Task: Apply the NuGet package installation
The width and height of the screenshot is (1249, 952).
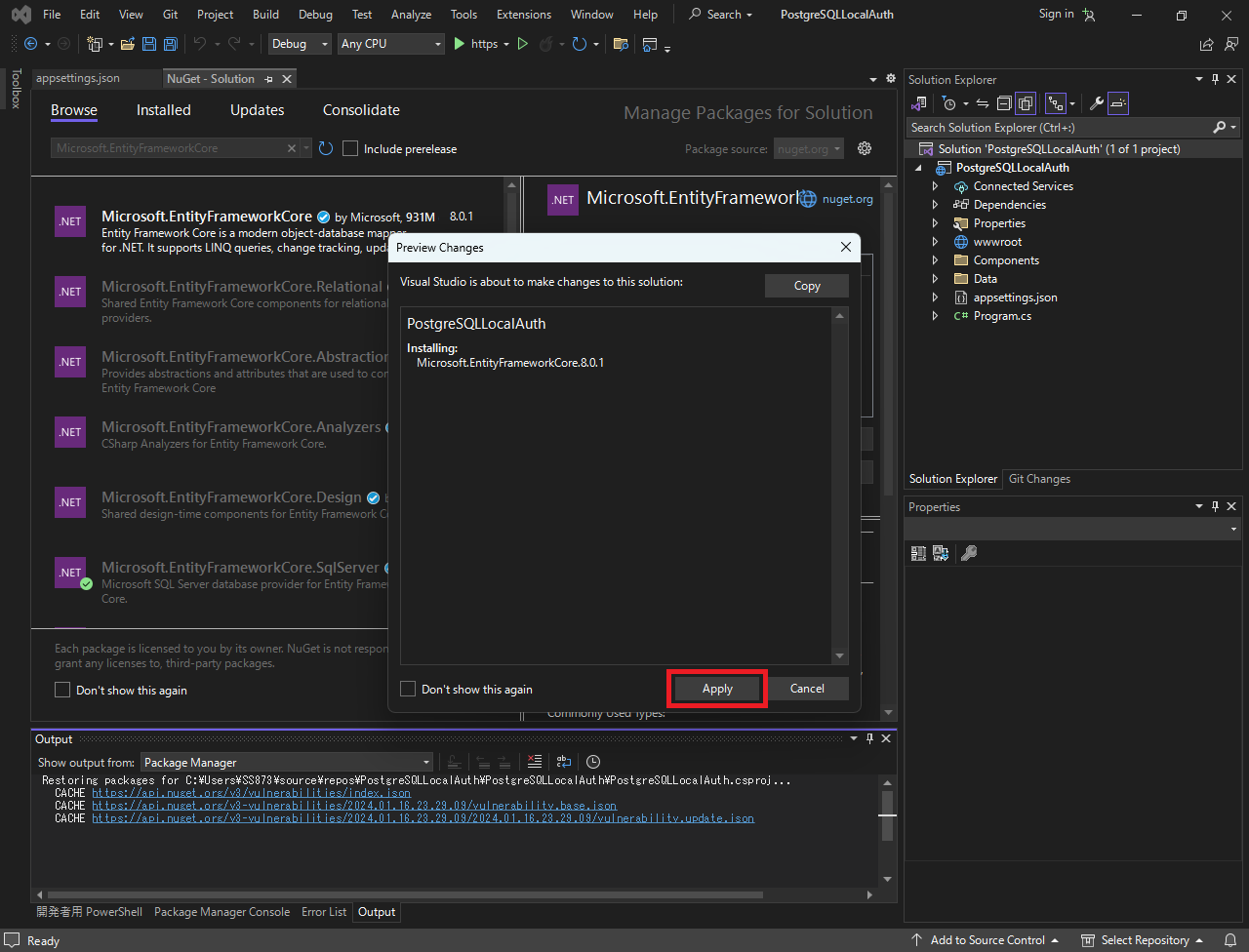Action: point(716,688)
